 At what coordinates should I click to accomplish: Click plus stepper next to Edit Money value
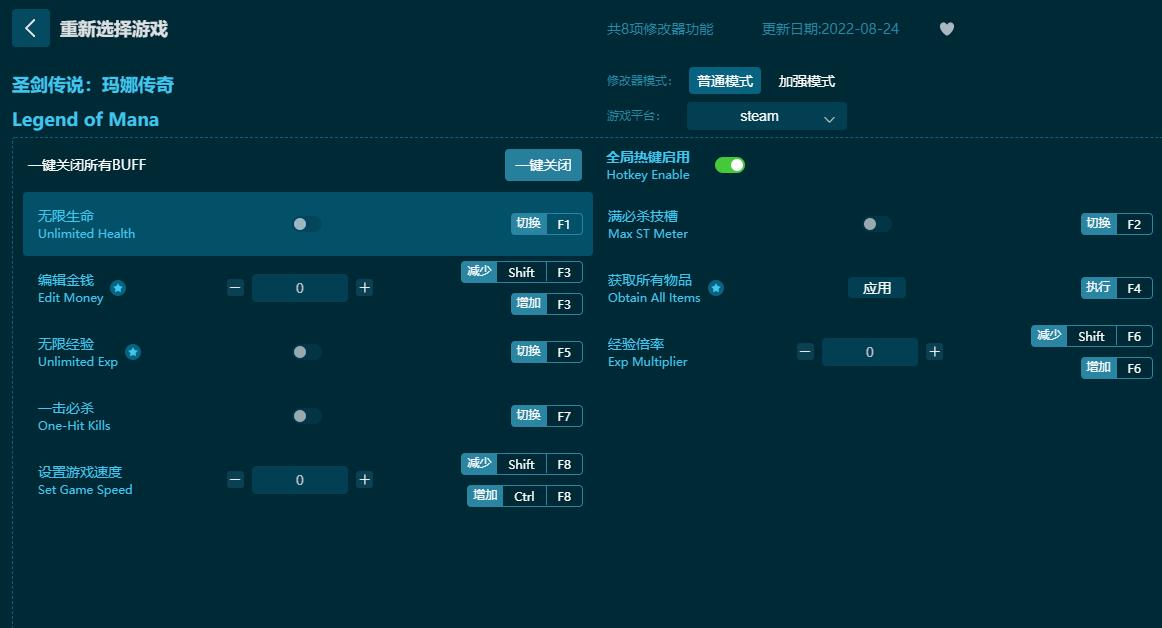coord(364,288)
